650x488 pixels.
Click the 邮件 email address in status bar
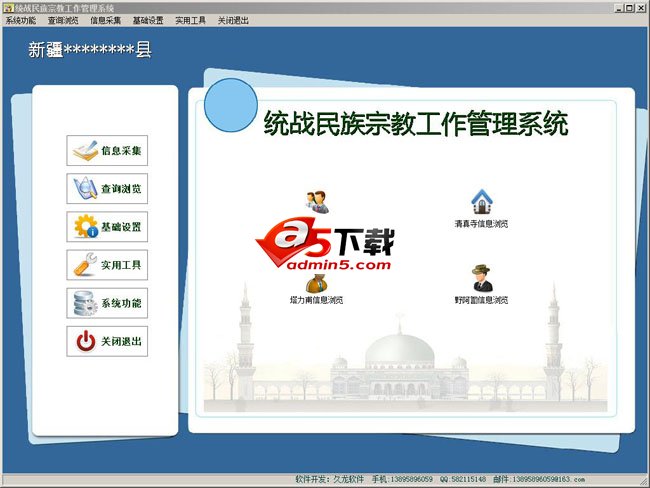(539, 479)
